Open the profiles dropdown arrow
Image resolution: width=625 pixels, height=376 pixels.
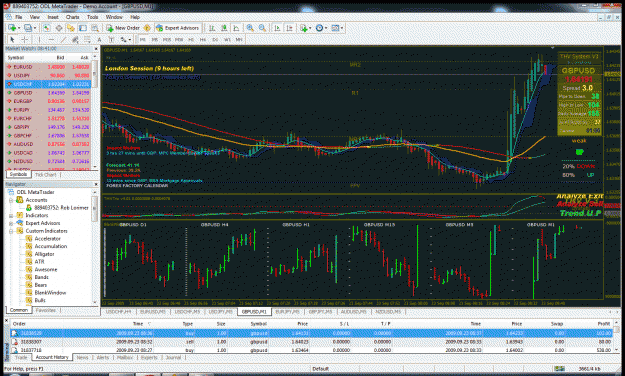[35, 28]
